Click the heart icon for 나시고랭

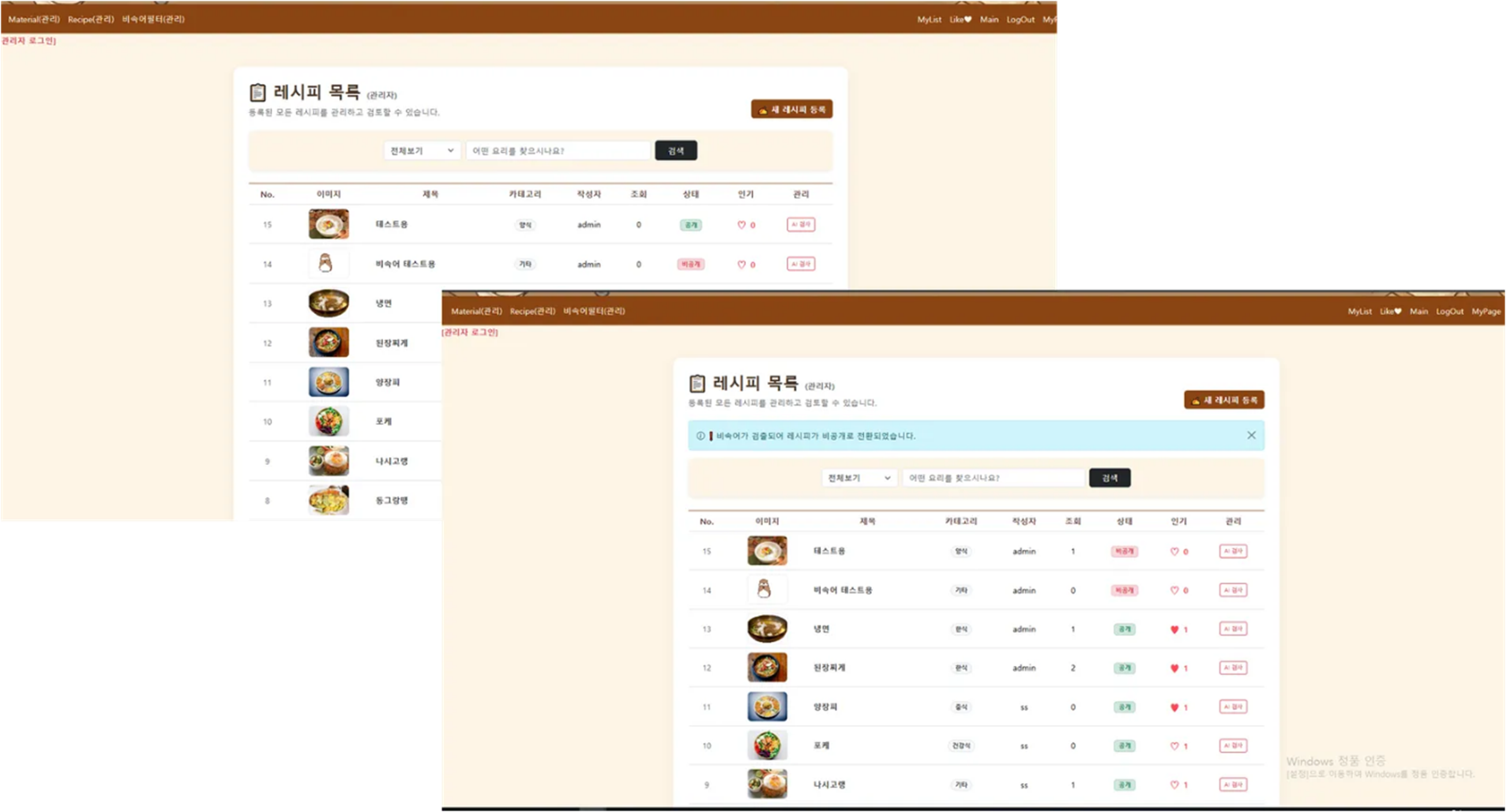[x=1174, y=785]
